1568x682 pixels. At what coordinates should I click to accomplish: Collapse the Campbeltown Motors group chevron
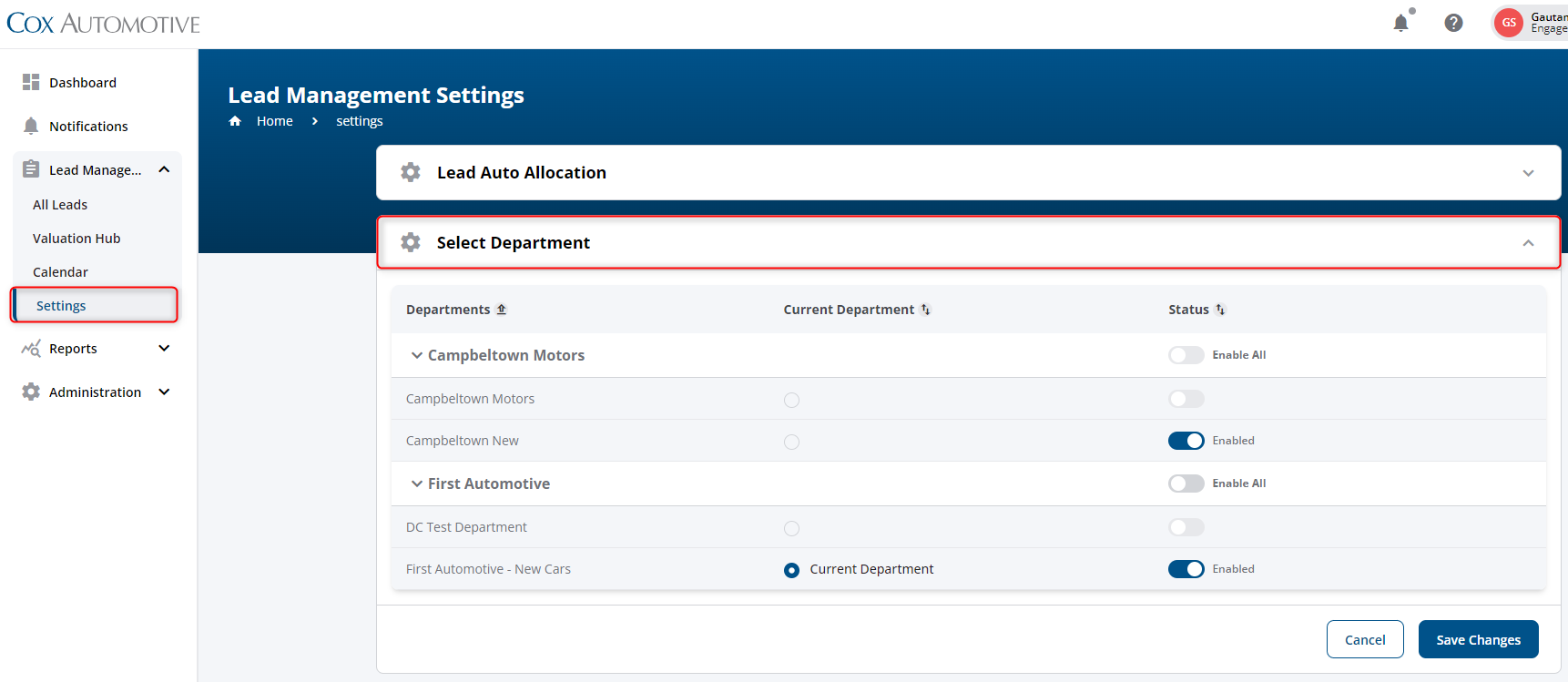pos(416,355)
